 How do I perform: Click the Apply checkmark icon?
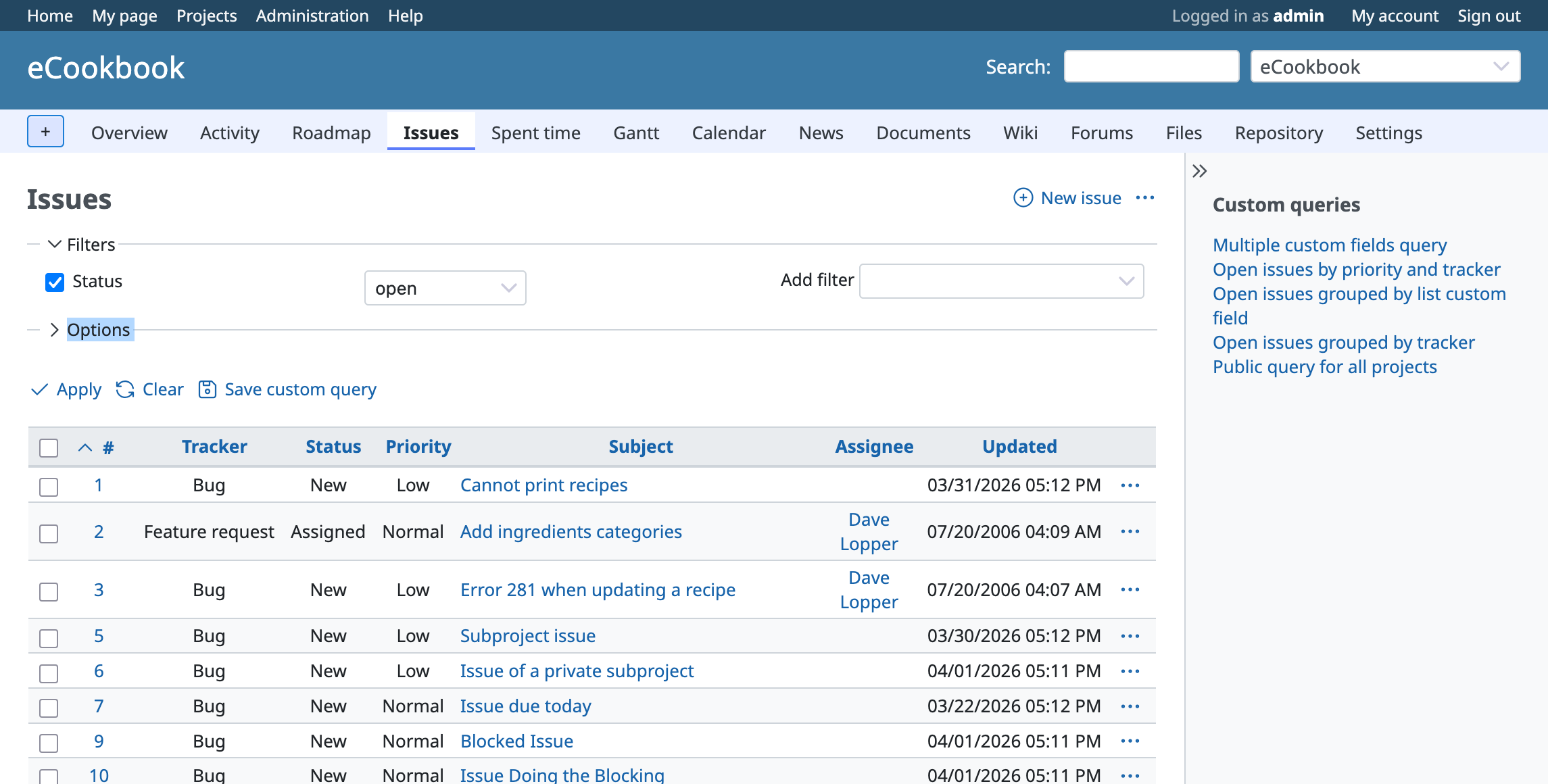[40, 389]
